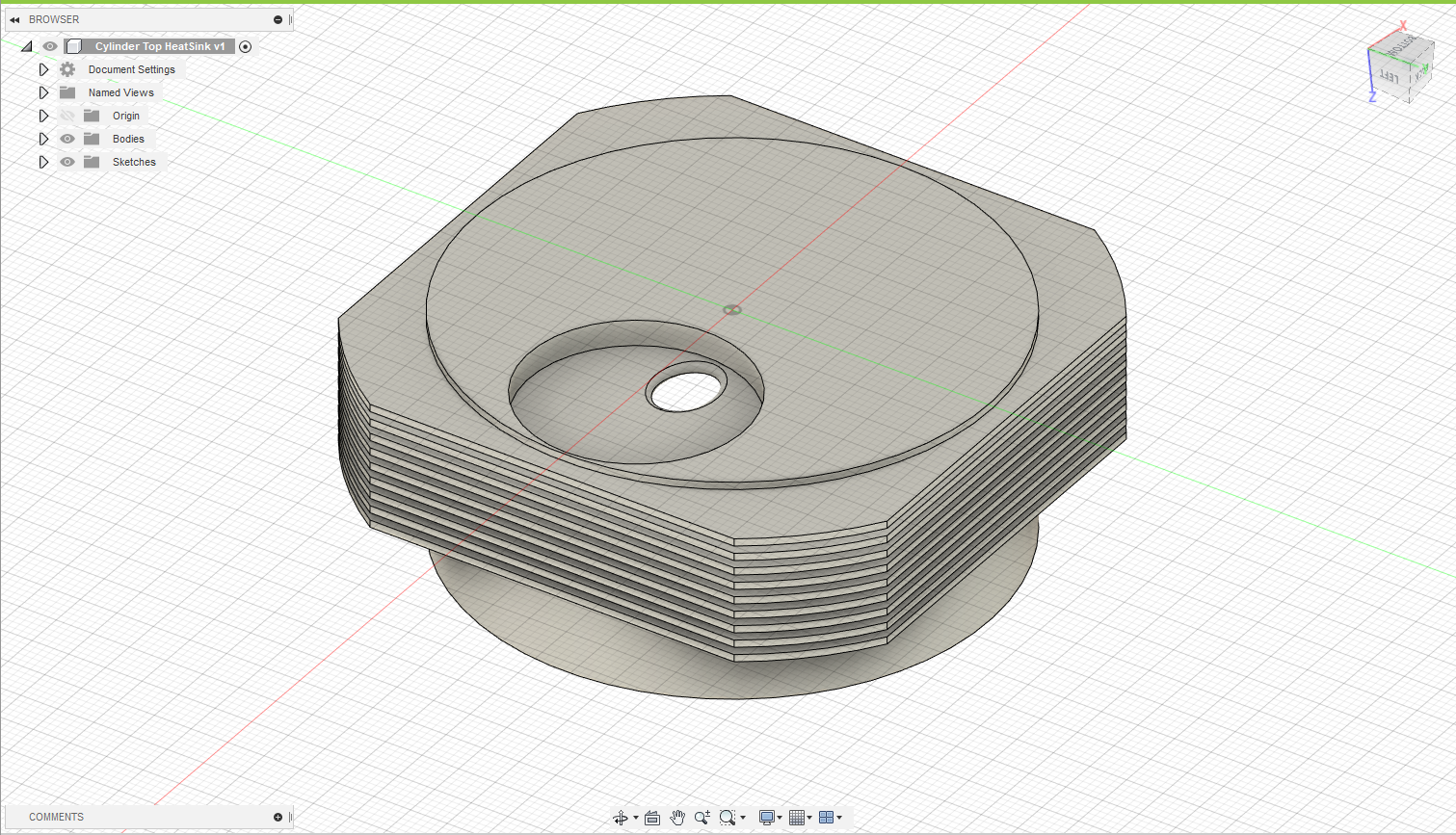
Task: Show the hidden Origin folder
Action: coord(67,116)
